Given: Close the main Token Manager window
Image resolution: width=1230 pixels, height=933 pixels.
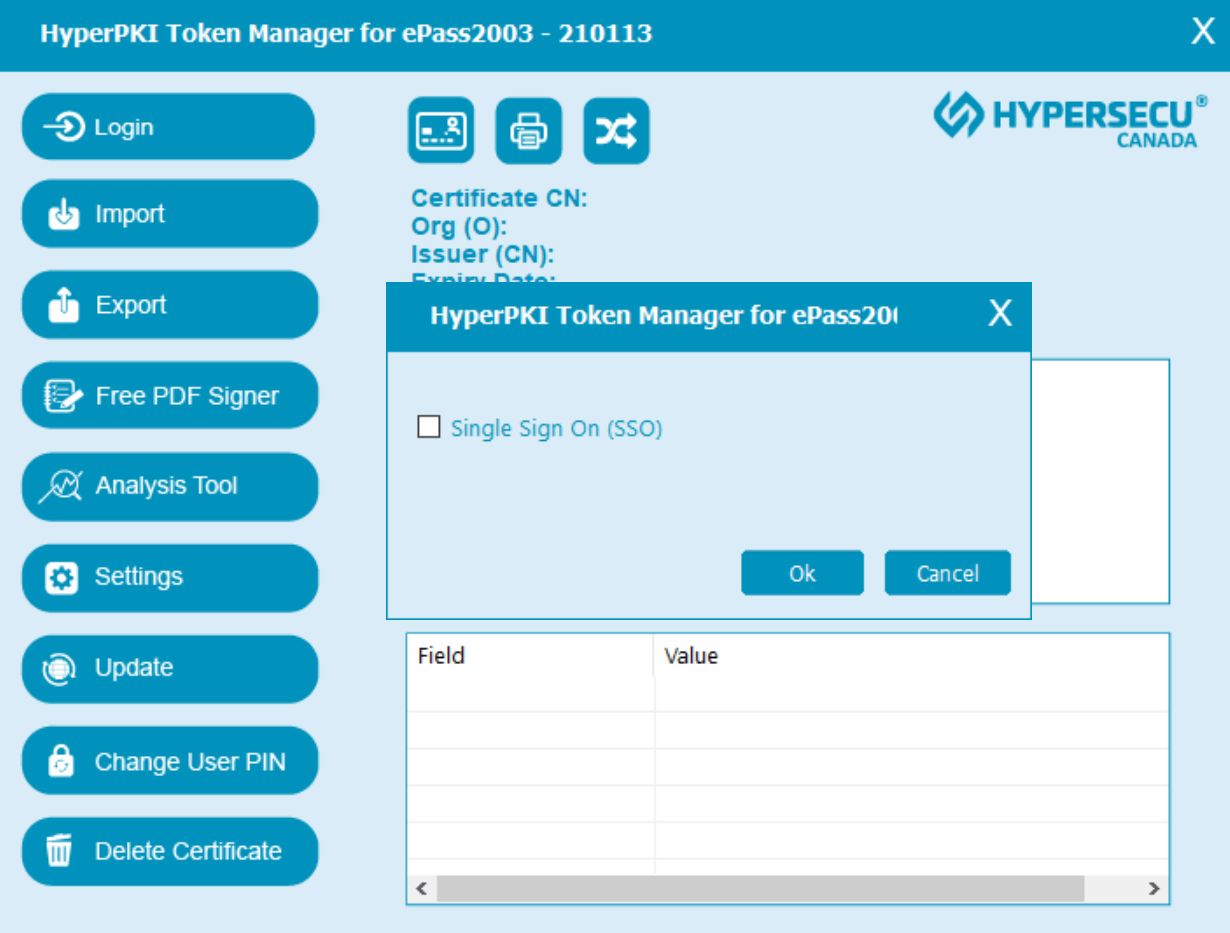Looking at the screenshot, I should [1203, 32].
